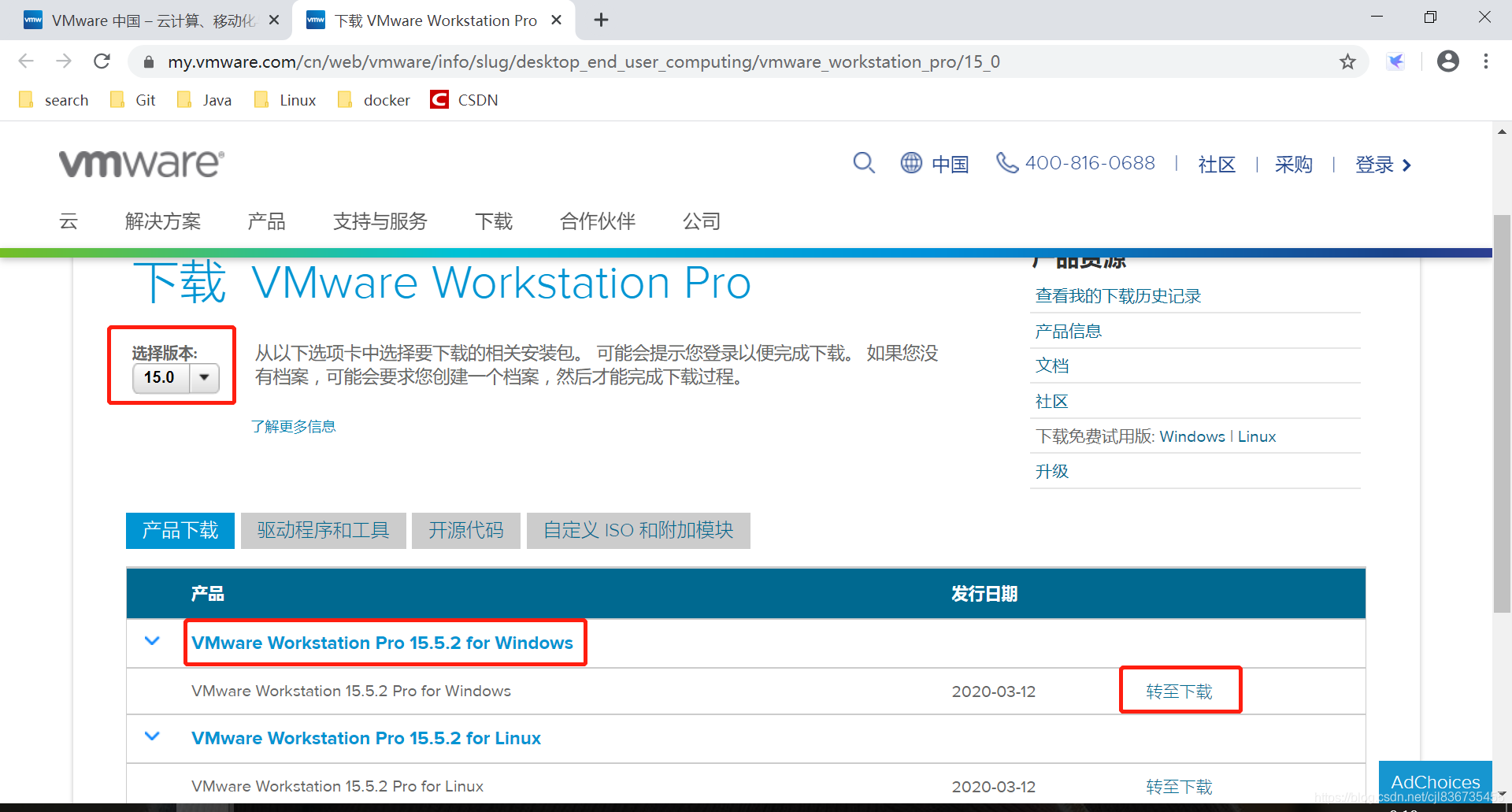Click the 2020-03-12 date in Windows row

[993, 691]
